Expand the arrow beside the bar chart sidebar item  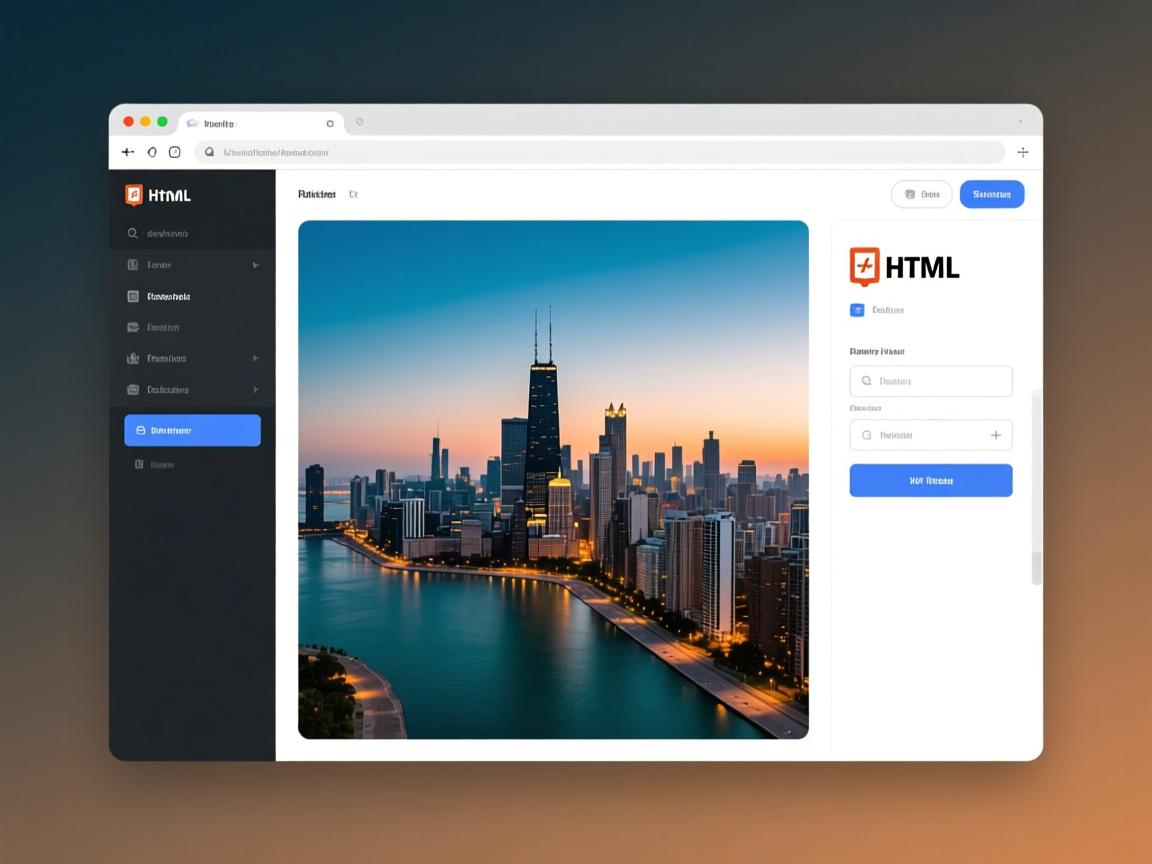[255, 358]
